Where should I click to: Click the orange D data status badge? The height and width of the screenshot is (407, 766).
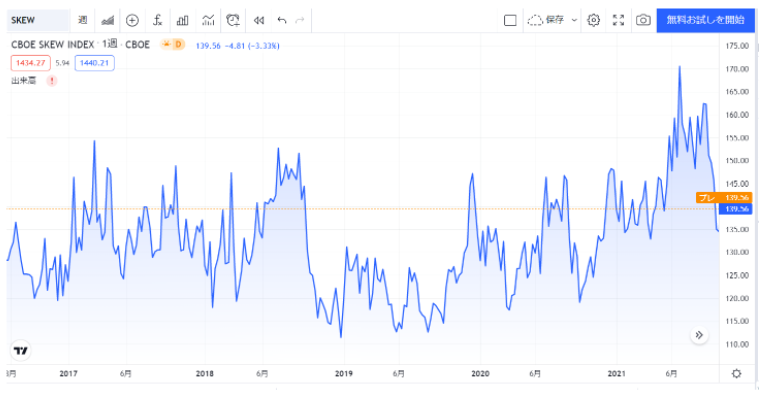coord(178,44)
